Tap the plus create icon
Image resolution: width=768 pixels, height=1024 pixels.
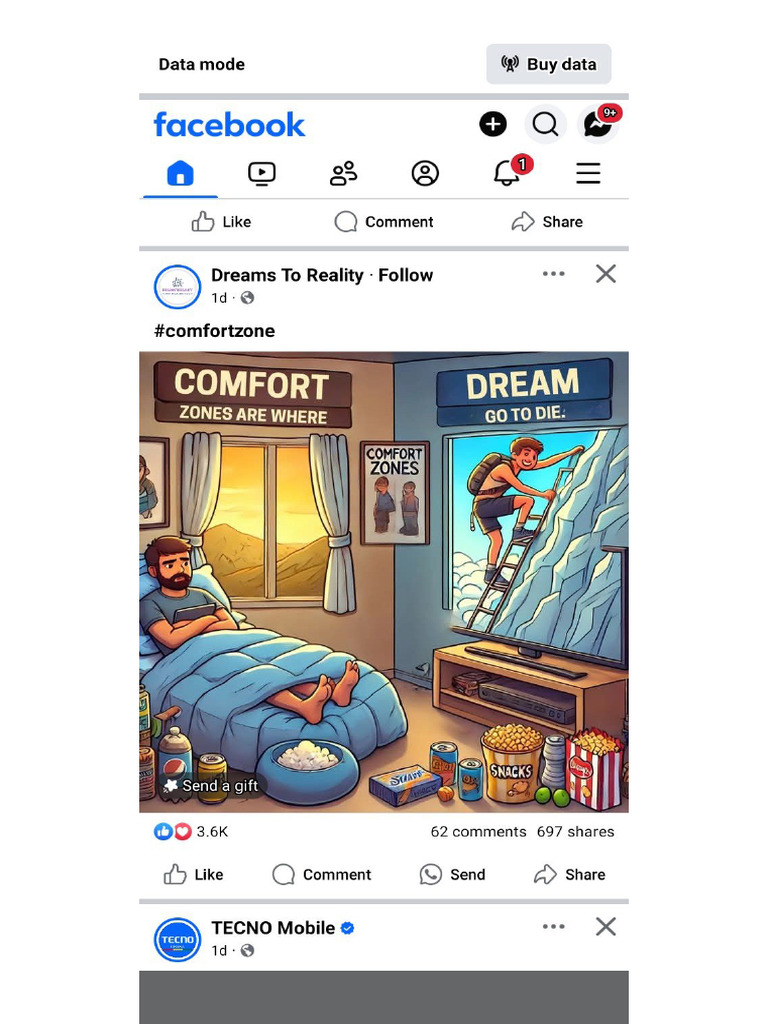[493, 124]
